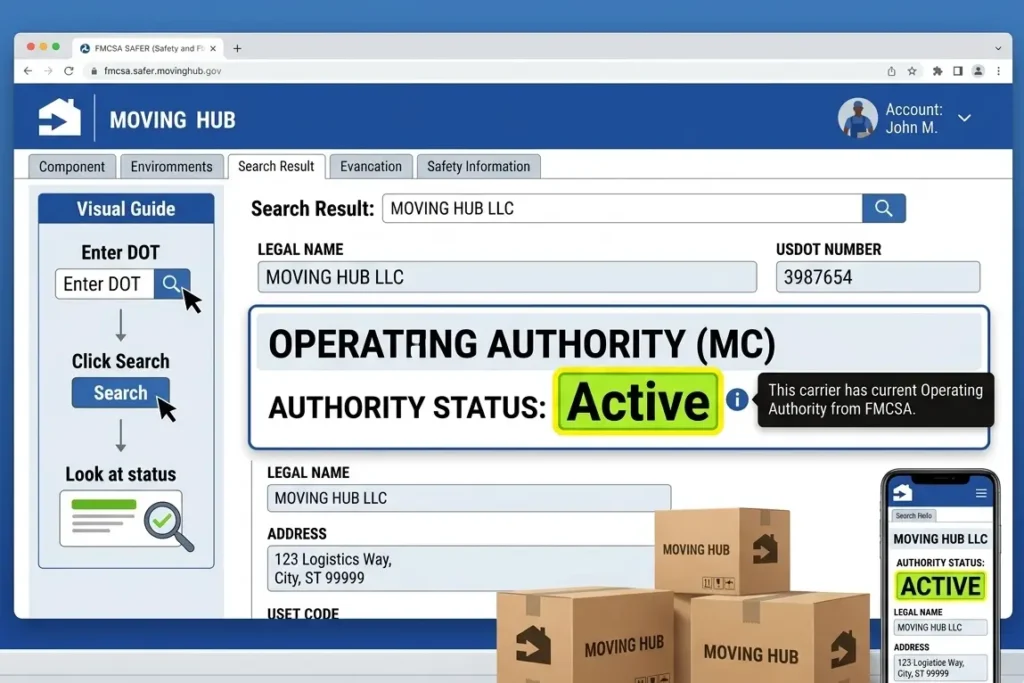Image resolution: width=1024 pixels, height=683 pixels.
Task: Click the FMCSA SAFER browser tab
Action: pyautogui.click(x=148, y=48)
